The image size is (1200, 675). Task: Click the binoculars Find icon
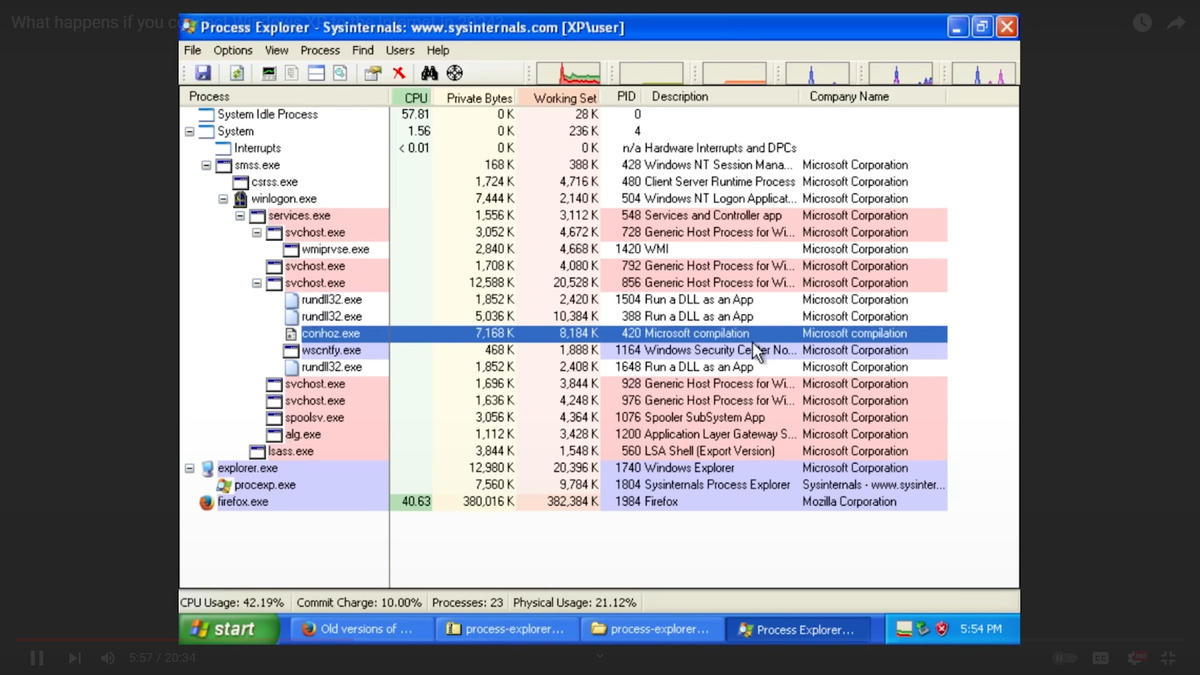[x=430, y=73]
